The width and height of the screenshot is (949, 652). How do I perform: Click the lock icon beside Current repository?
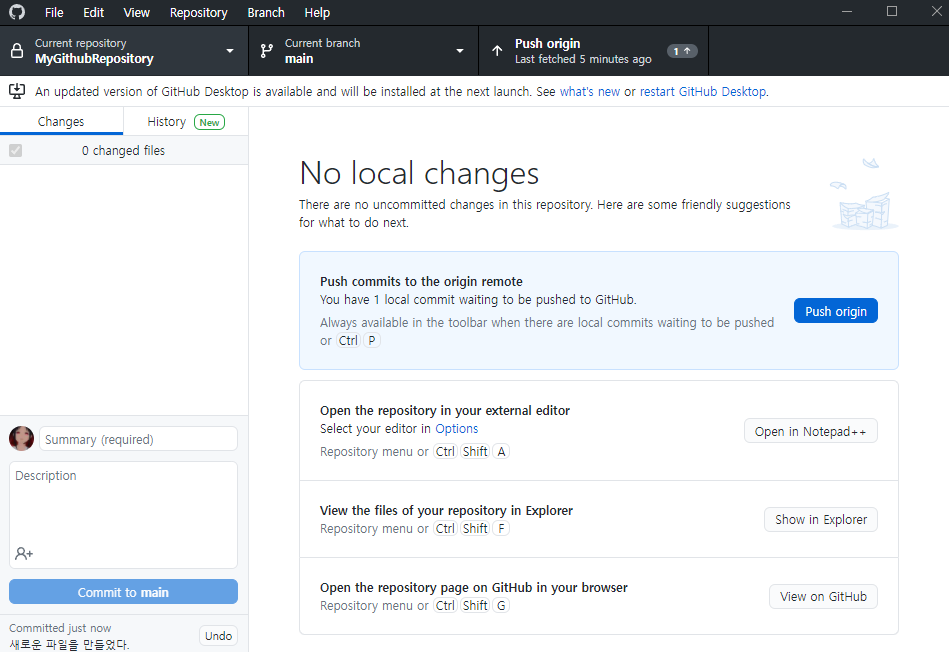point(17,51)
